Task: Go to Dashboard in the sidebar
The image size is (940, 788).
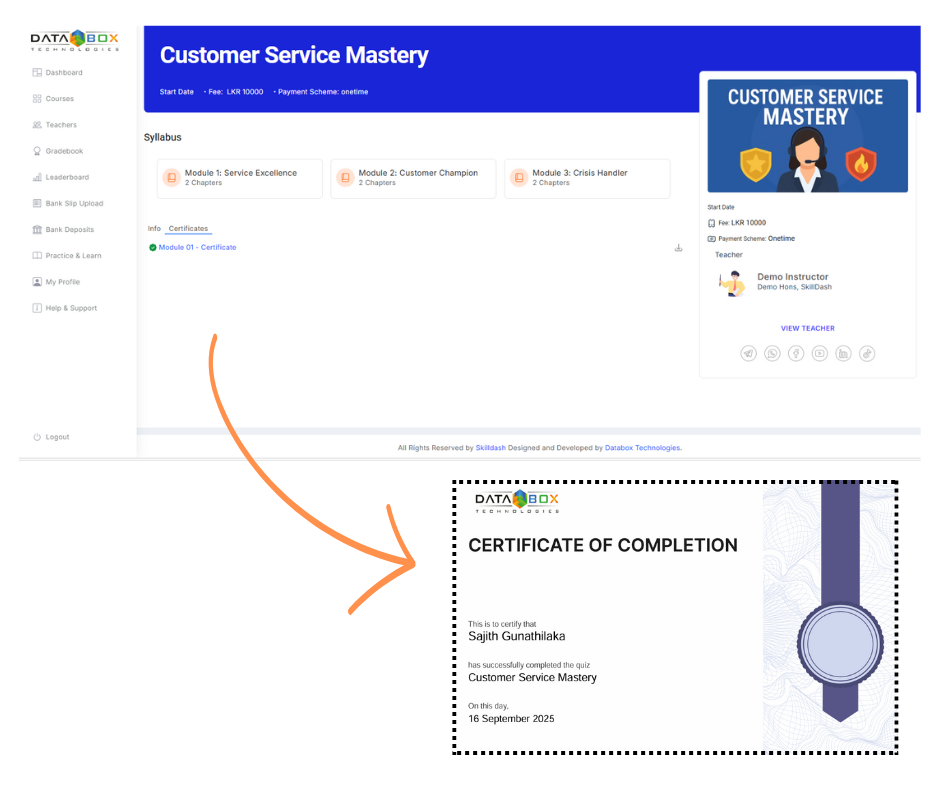Action: pyautogui.click(x=63, y=73)
